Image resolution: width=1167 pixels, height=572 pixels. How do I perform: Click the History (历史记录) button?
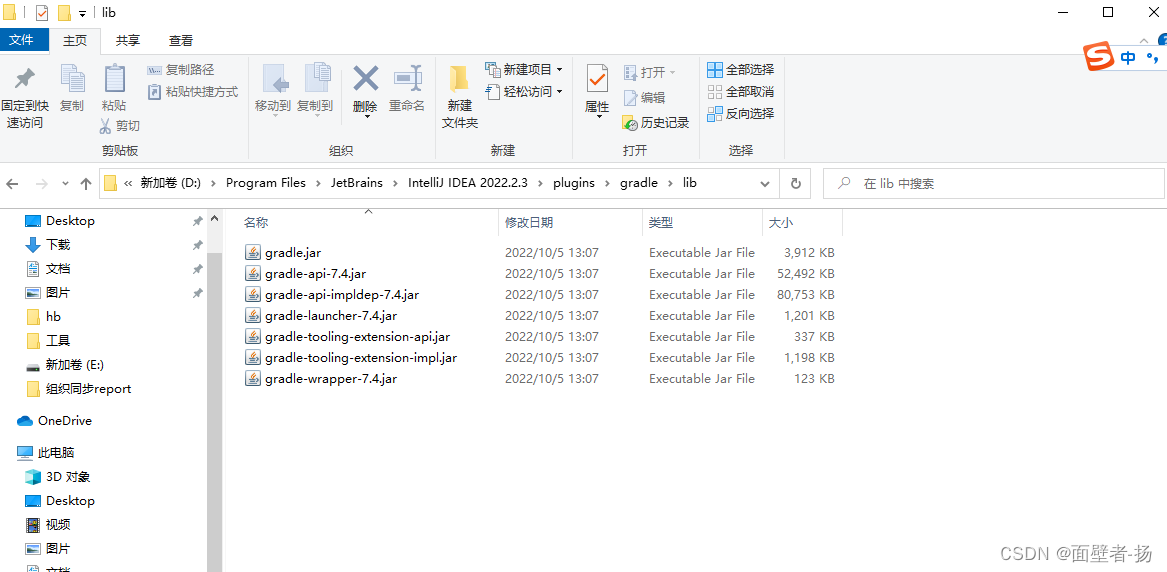(656, 123)
